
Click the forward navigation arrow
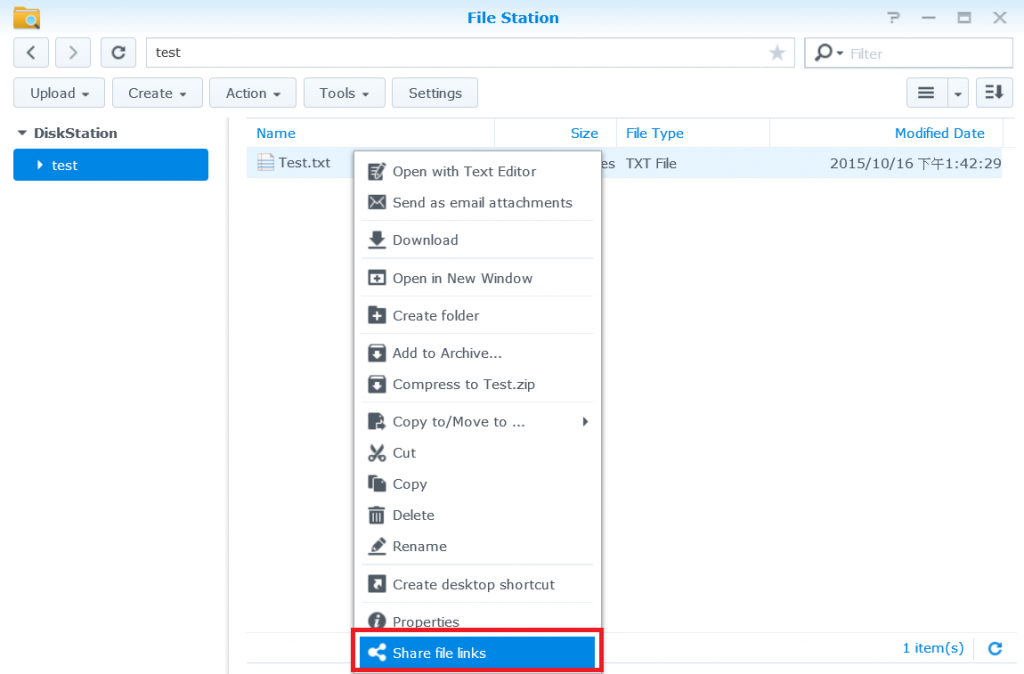coord(73,53)
